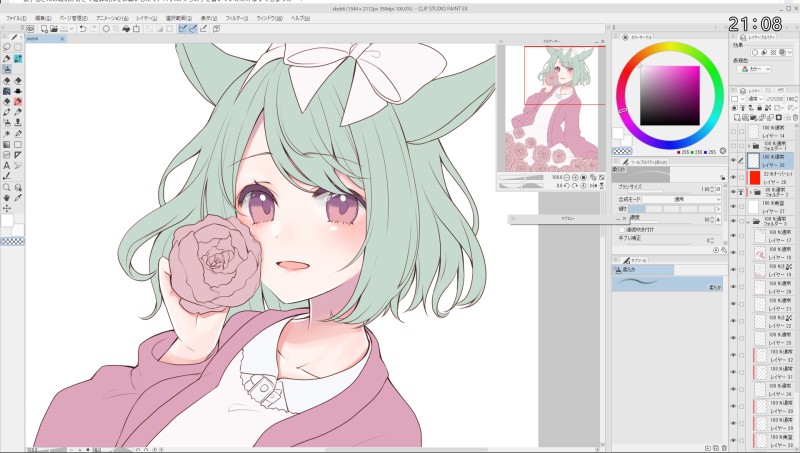This screenshot has width=800, height=453.
Task: Click the Navigator panel thumbnail
Action: point(552,109)
